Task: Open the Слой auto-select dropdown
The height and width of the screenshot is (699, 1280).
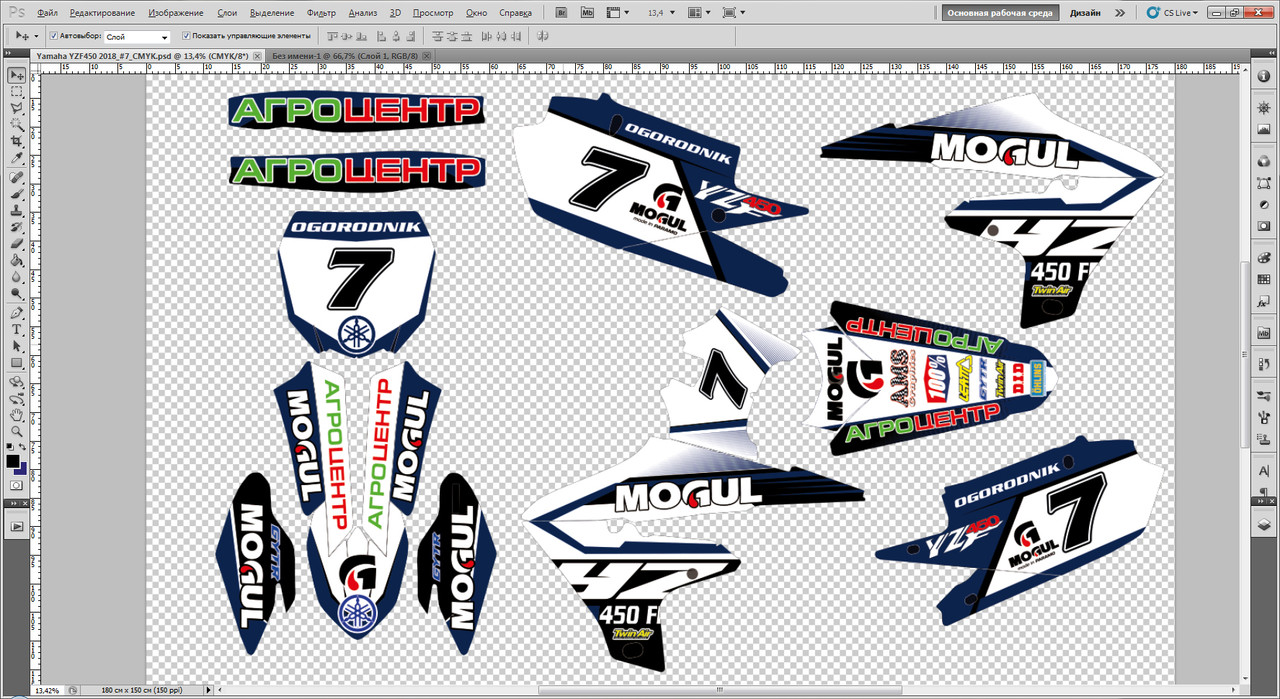Action: [137, 36]
